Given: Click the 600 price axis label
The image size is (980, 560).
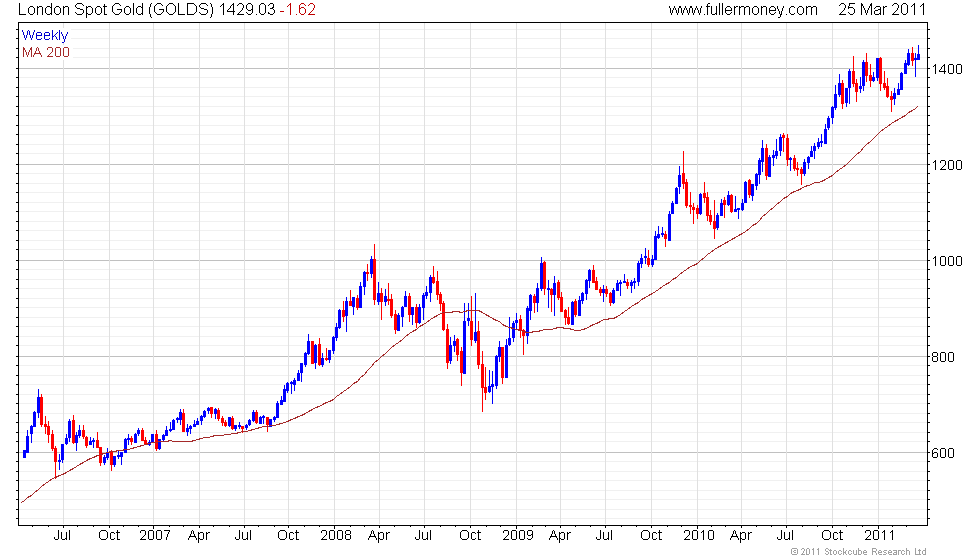Looking at the screenshot, I should (943, 453).
